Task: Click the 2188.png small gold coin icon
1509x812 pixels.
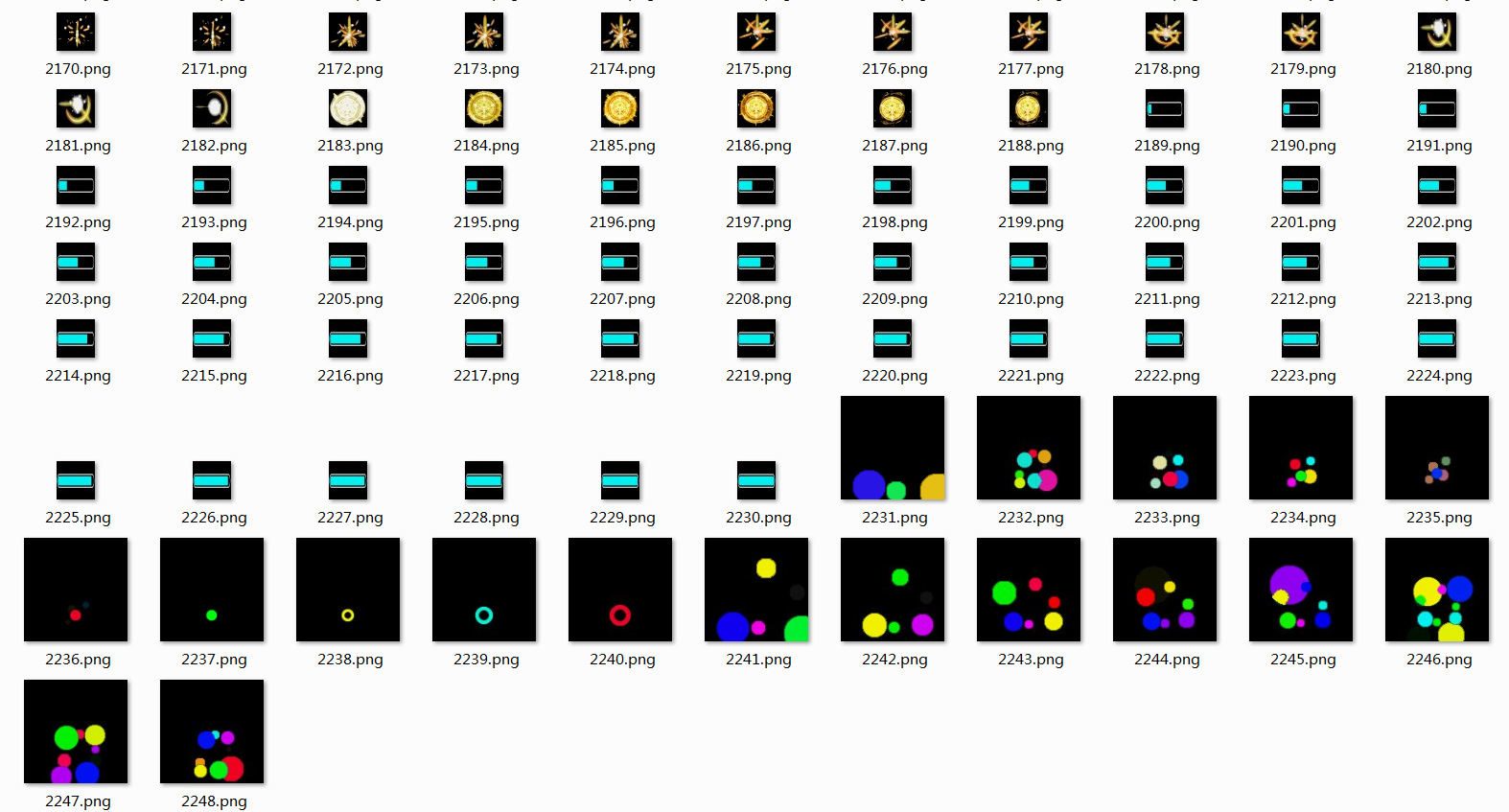Action: (x=1029, y=109)
